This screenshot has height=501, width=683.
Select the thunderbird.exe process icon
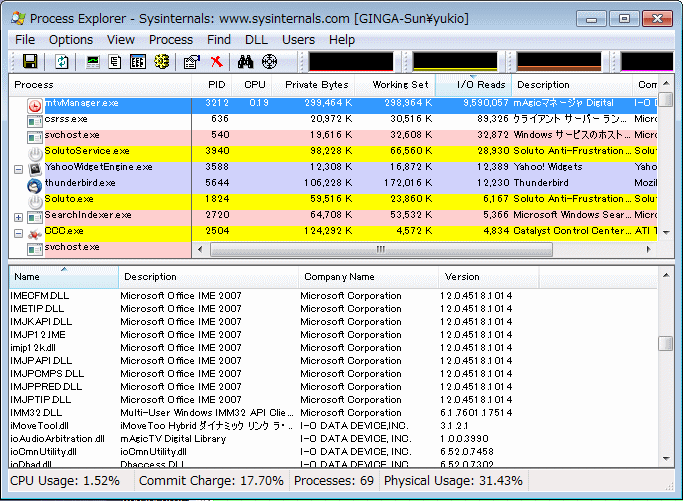click(x=35, y=183)
